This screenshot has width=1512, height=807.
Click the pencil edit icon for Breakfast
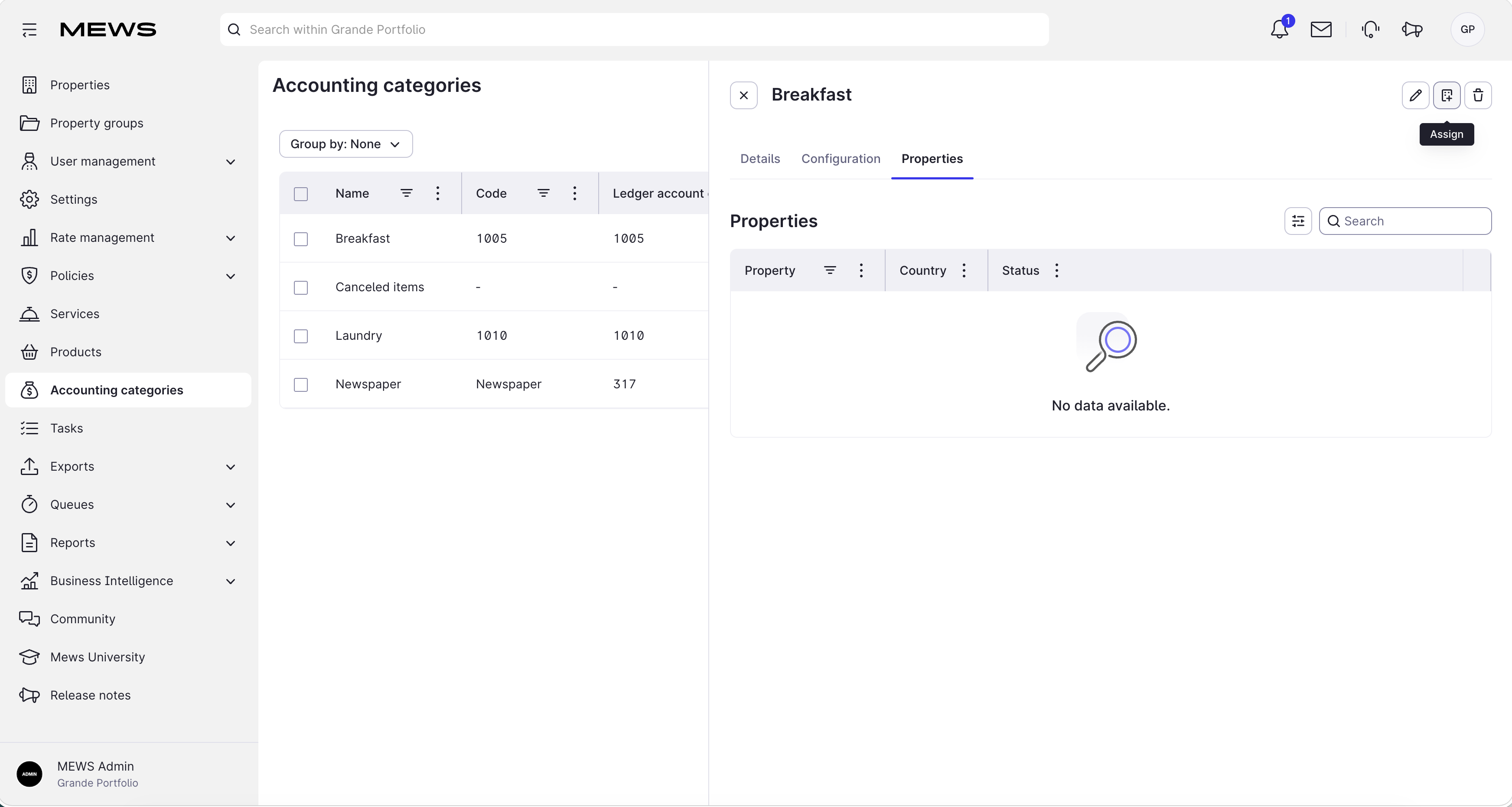coord(1415,95)
